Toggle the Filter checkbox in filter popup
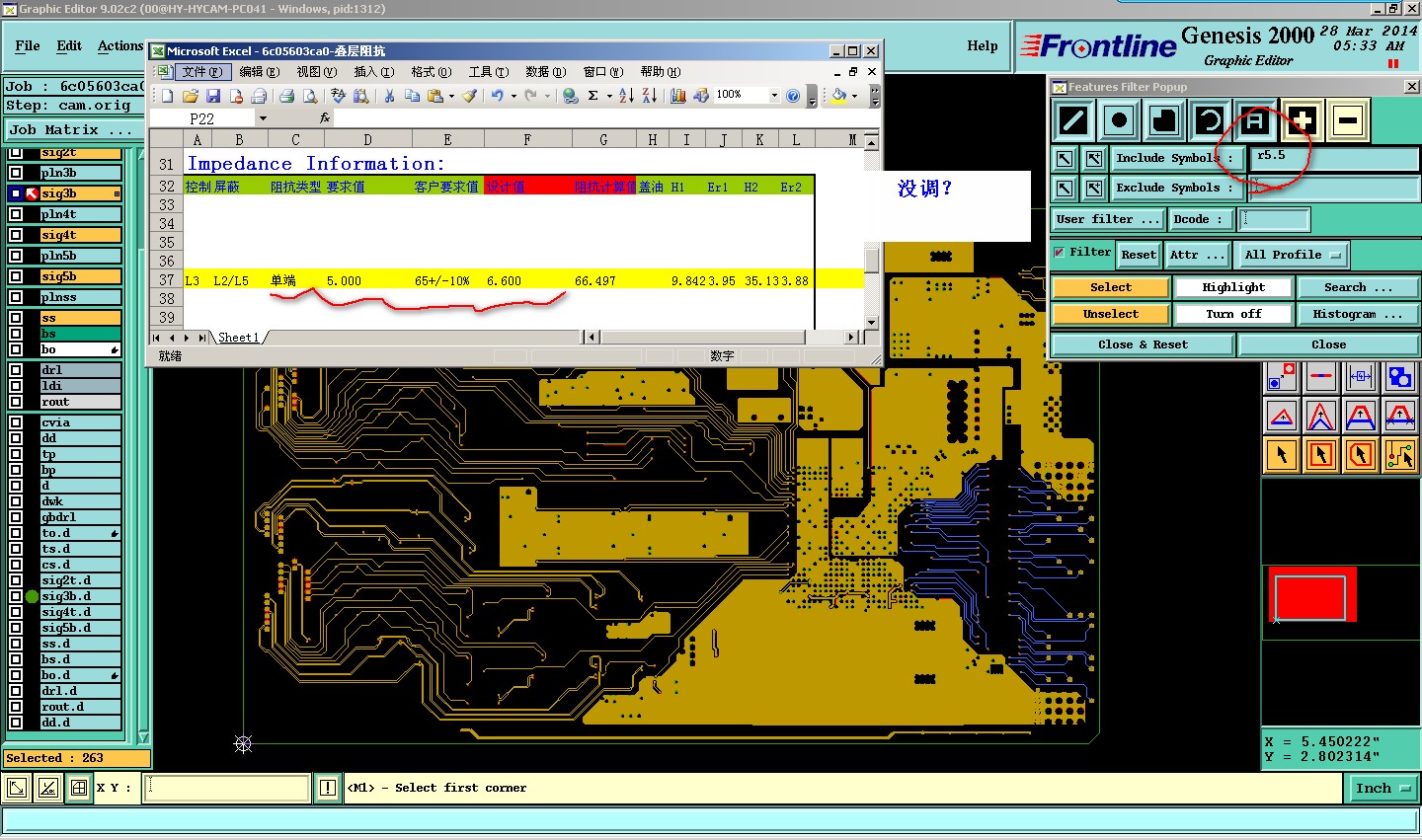 coord(1060,253)
